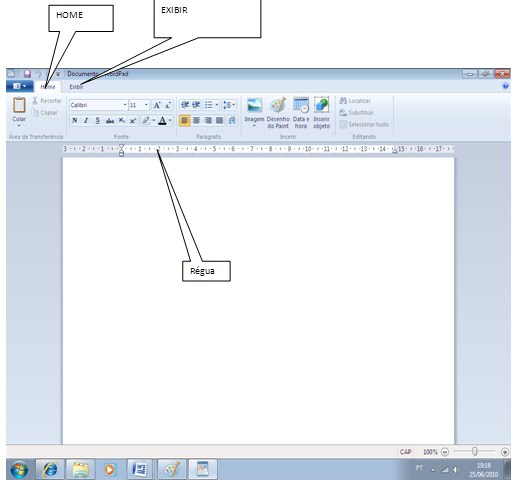519x488 pixels.
Task: Click Inserir objeto
Action: pyautogui.click(x=321, y=113)
